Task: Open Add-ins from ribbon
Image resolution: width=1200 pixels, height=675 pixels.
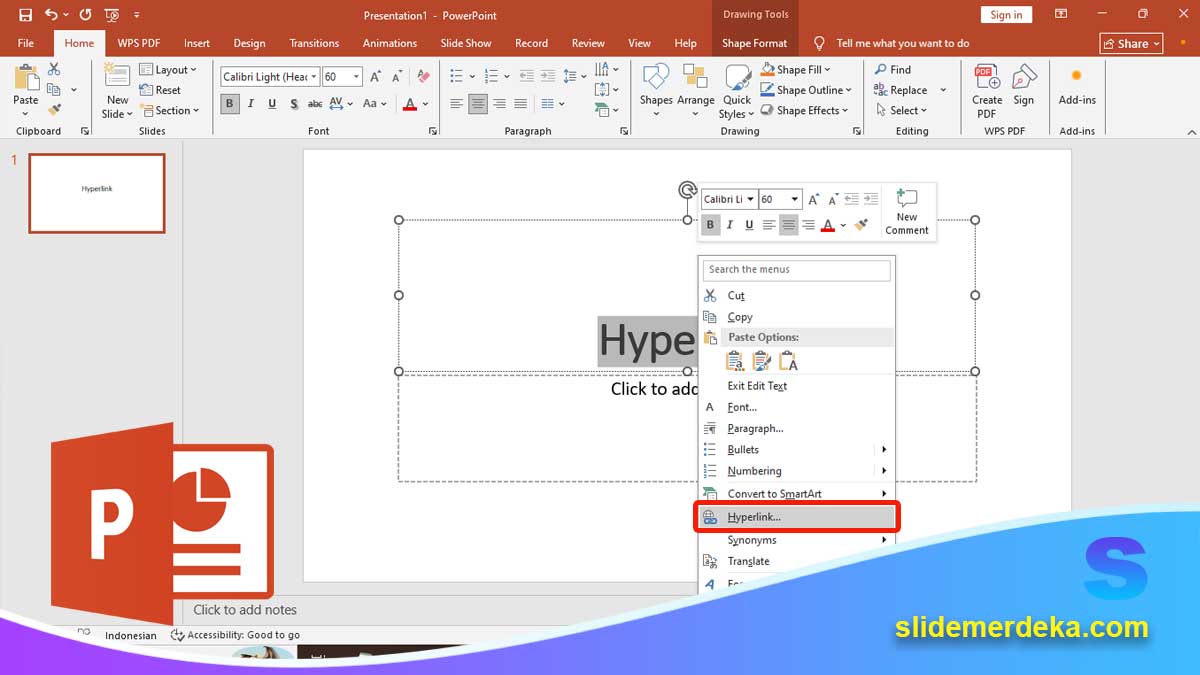Action: (x=1077, y=86)
